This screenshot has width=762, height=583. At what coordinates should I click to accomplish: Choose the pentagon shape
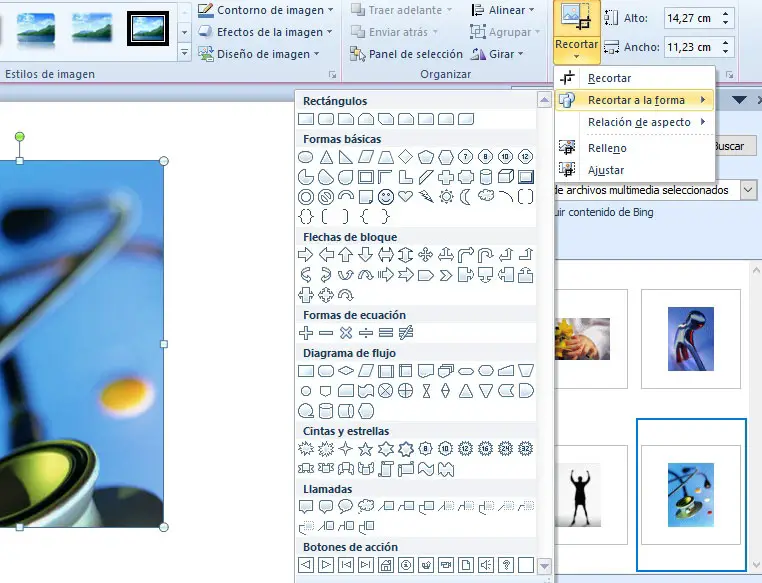tap(426, 157)
